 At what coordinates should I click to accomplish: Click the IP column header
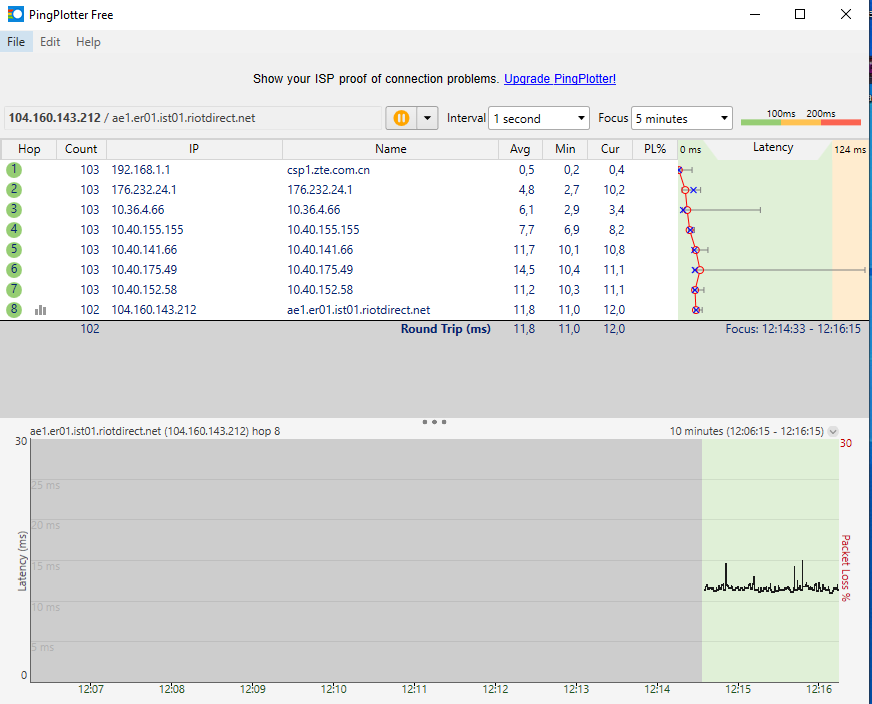click(x=194, y=149)
